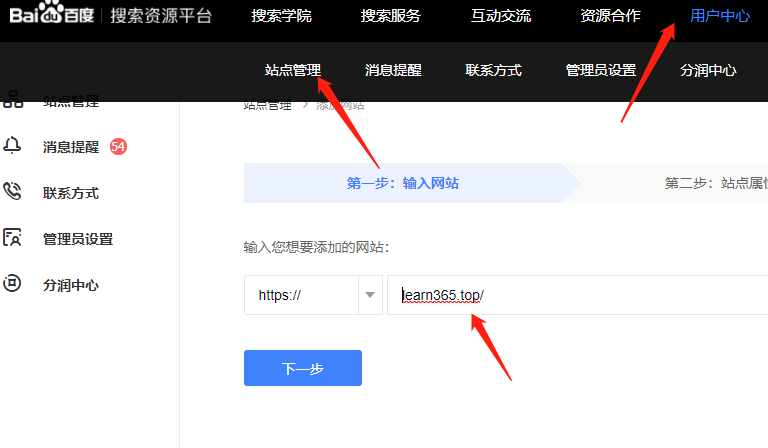Image resolution: width=768 pixels, height=448 pixels.
Task: Expand the https:// protocol dropdown arrow
Action: point(370,295)
